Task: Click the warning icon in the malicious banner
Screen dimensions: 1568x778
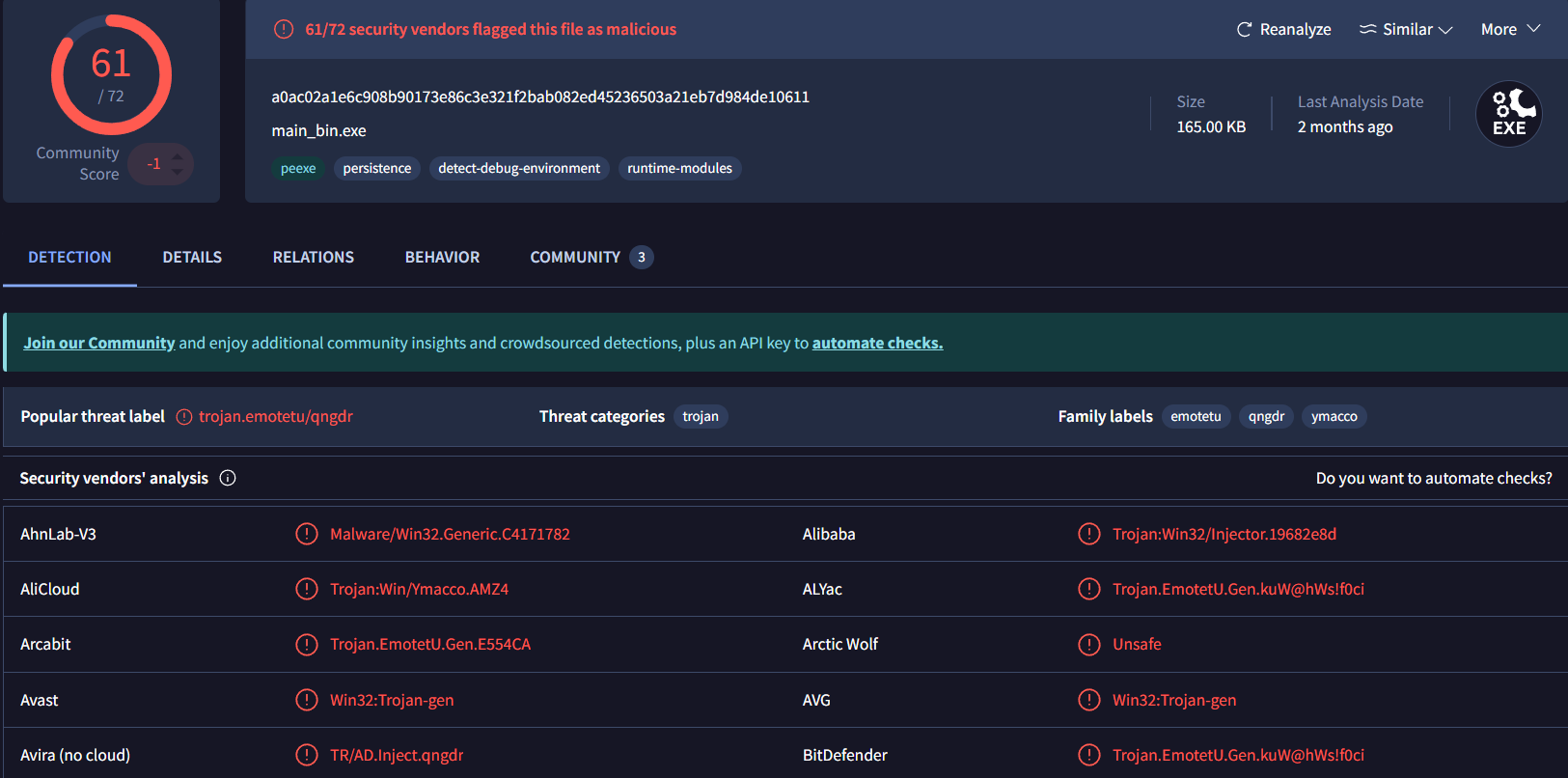Action: [284, 30]
